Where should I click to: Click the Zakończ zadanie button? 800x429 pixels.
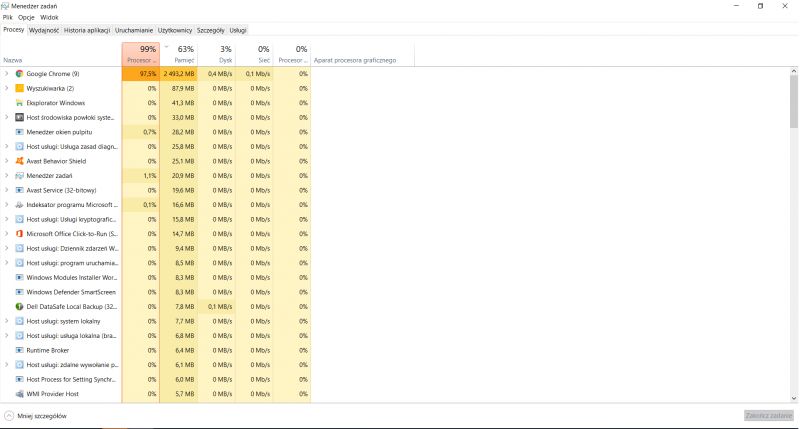(769, 416)
